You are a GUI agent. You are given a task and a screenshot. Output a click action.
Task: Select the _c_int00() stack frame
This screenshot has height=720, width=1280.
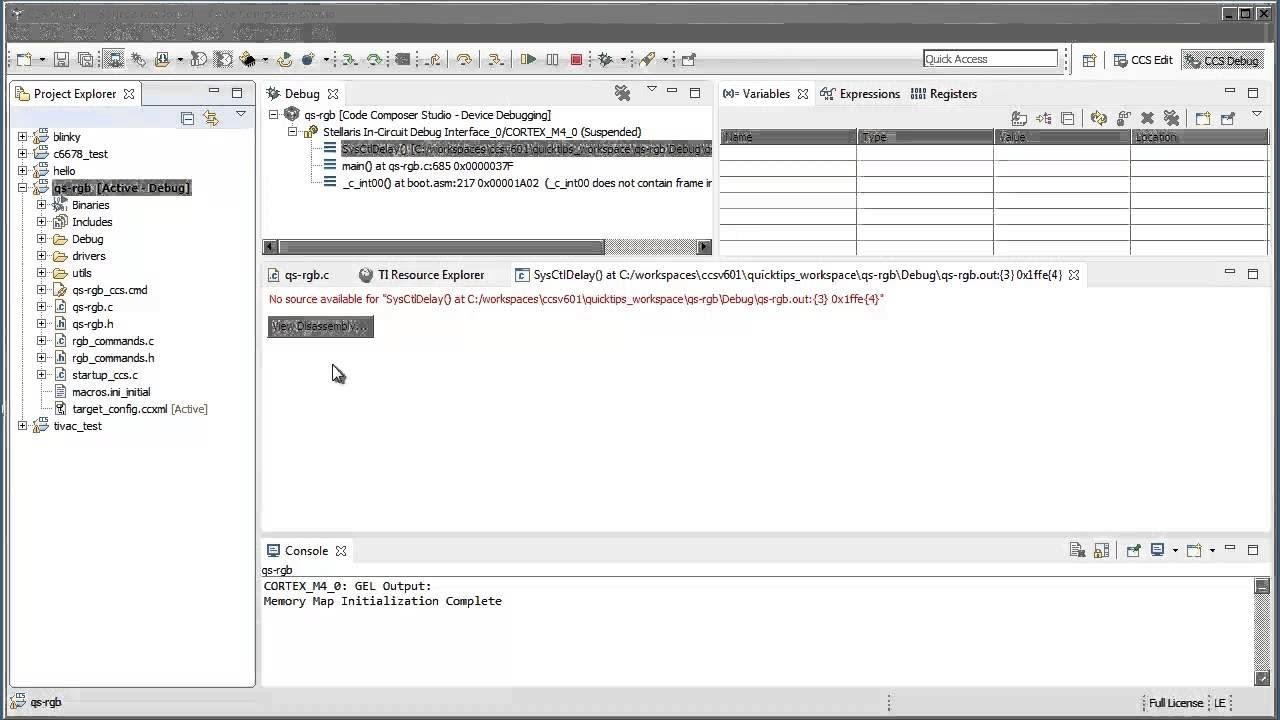[x=526, y=183]
